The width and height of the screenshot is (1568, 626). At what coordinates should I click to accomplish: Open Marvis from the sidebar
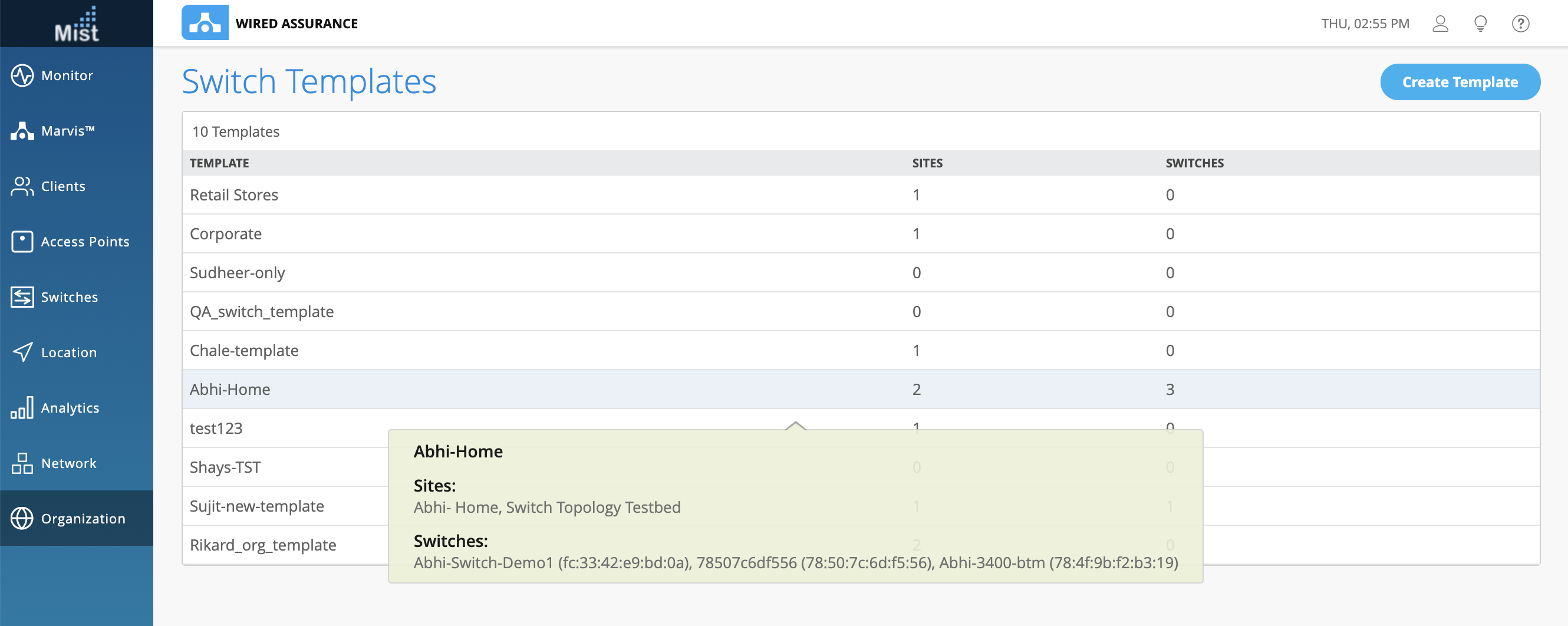pyautogui.click(x=22, y=131)
